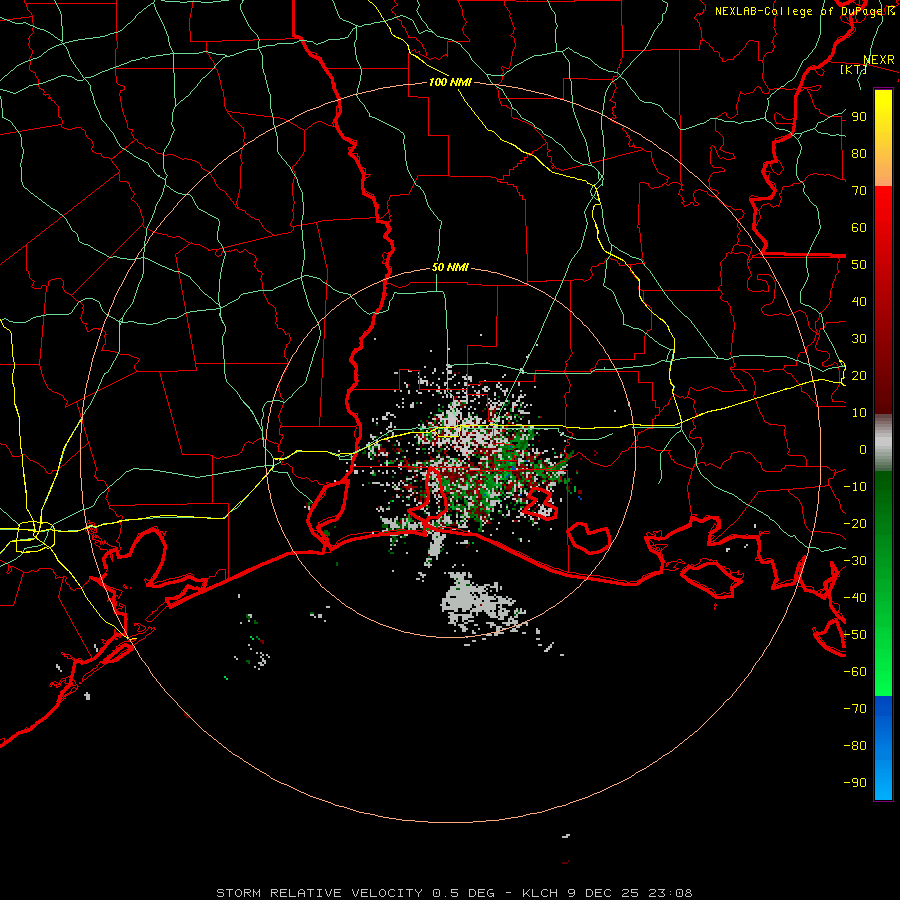Click the positive 40 knot scale label
Image resolution: width=900 pixels, height=900 pixels.
[859, 302]
